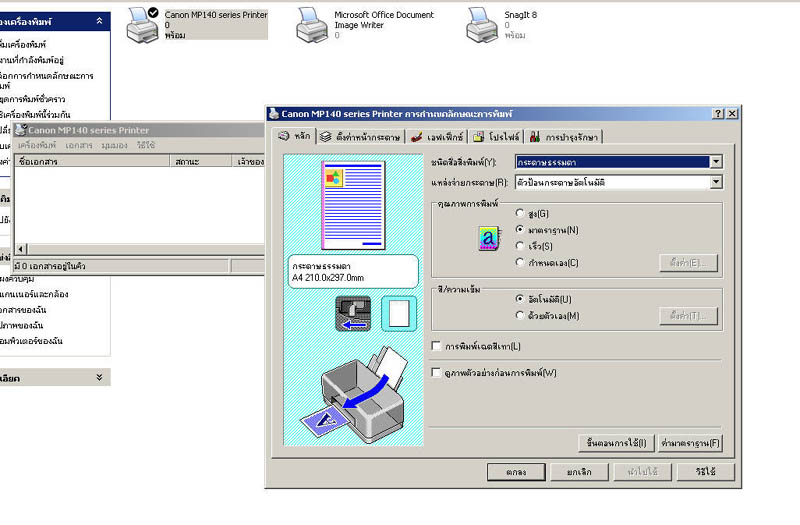Click the status column header in queue window
800x525 pixels.
201,161
